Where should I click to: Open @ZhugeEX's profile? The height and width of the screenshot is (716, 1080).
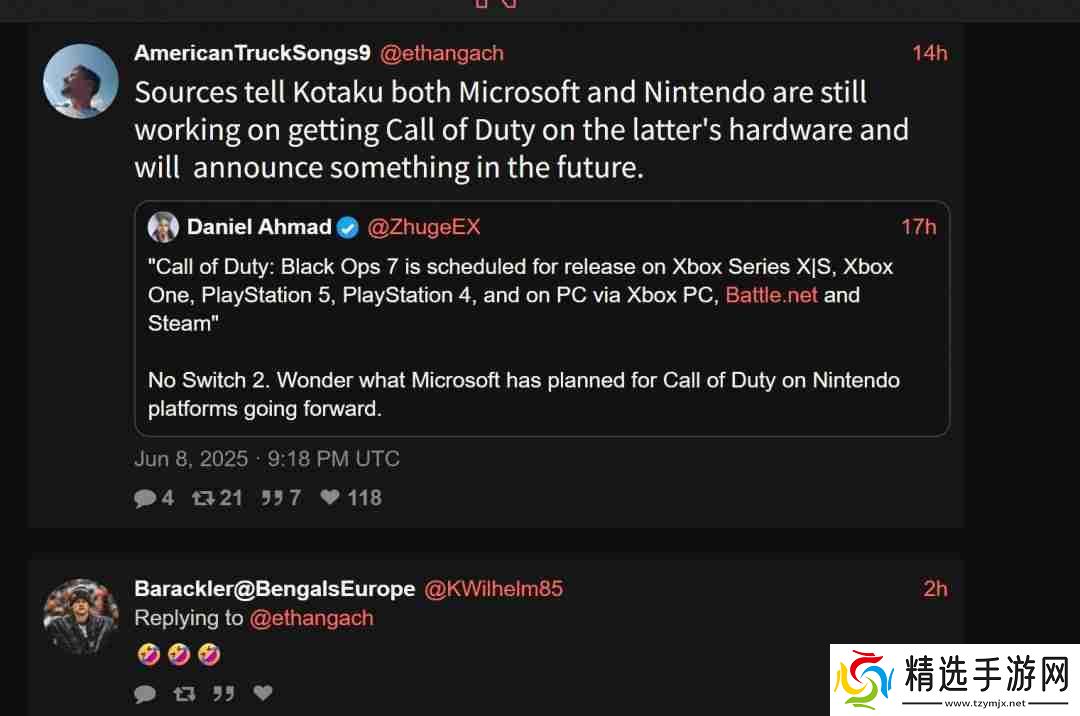(x=424, y=227)
